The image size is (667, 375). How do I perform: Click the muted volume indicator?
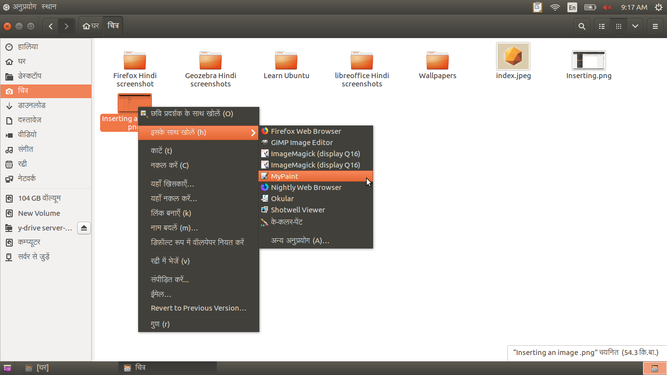[607, 7]
